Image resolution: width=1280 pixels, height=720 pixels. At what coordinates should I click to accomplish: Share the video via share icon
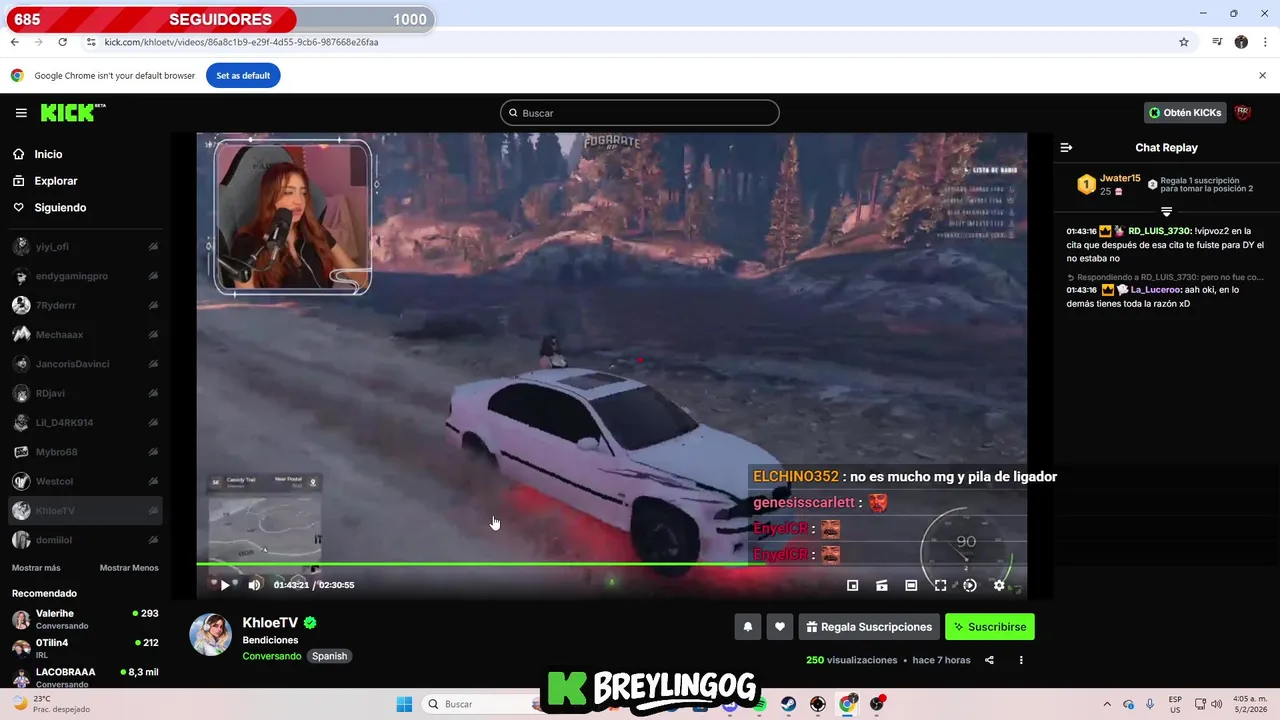(x=989, y=660)
